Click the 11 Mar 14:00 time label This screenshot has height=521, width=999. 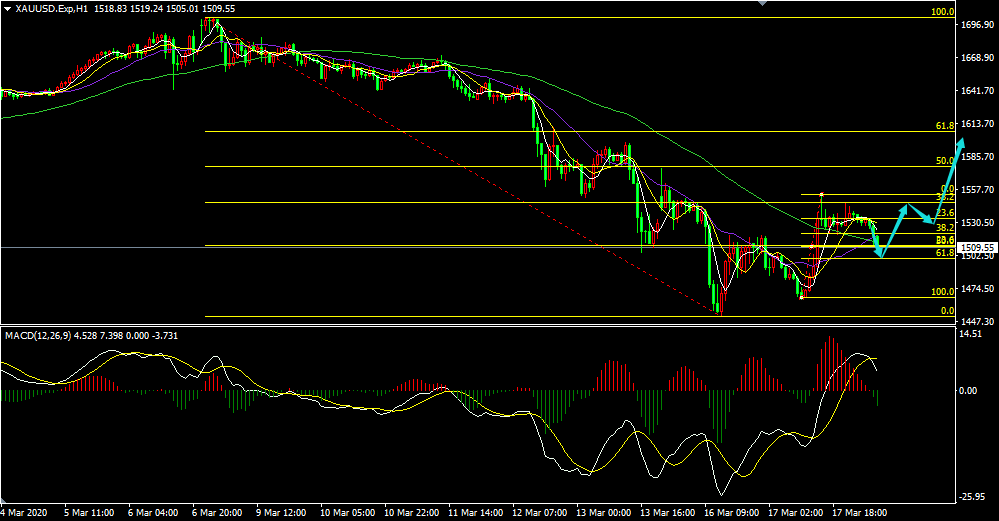pos(475,513)
